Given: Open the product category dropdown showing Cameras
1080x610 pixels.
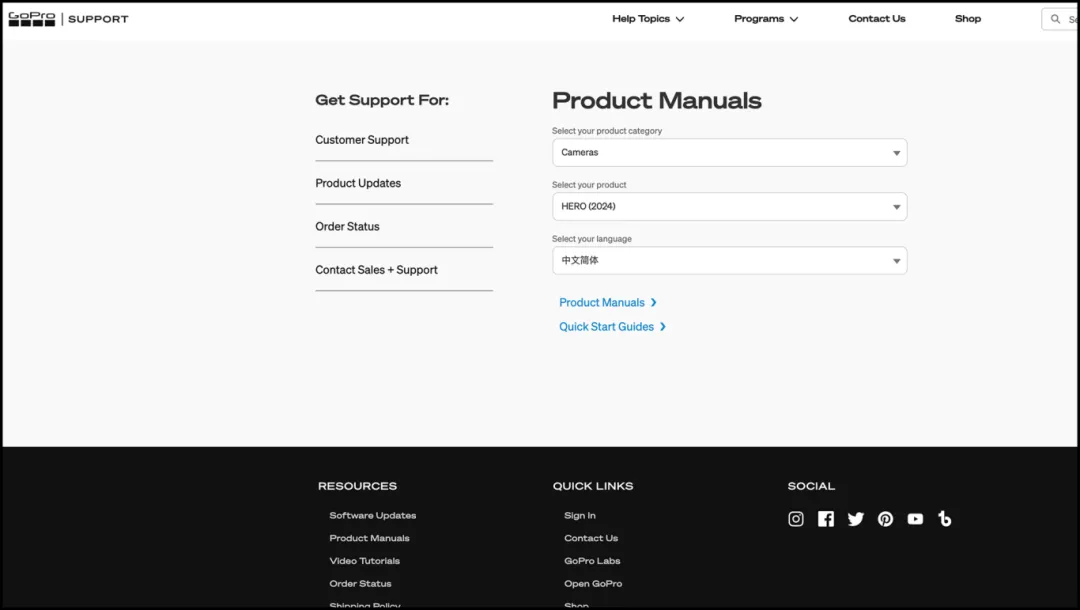Looking at the screenshot, I should coord(729,153).
